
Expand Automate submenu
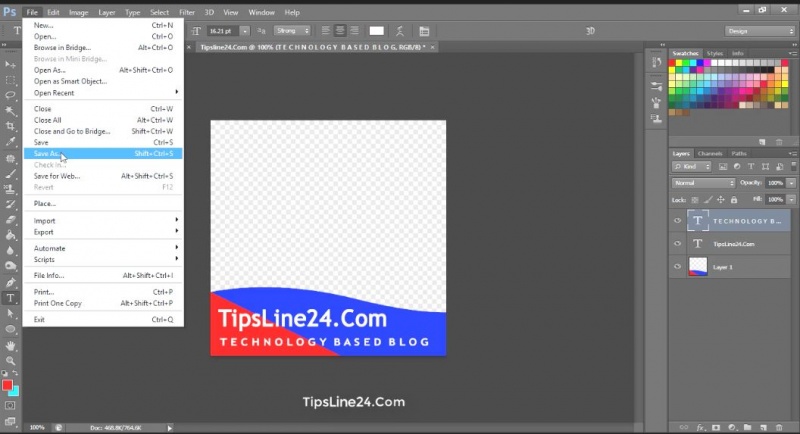pyautogui.click(x=103, y=248)
